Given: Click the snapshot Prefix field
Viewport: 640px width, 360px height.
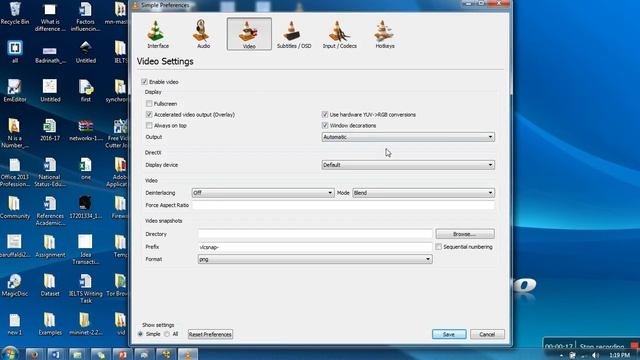Looking at the screenshot, I should 315,247.
